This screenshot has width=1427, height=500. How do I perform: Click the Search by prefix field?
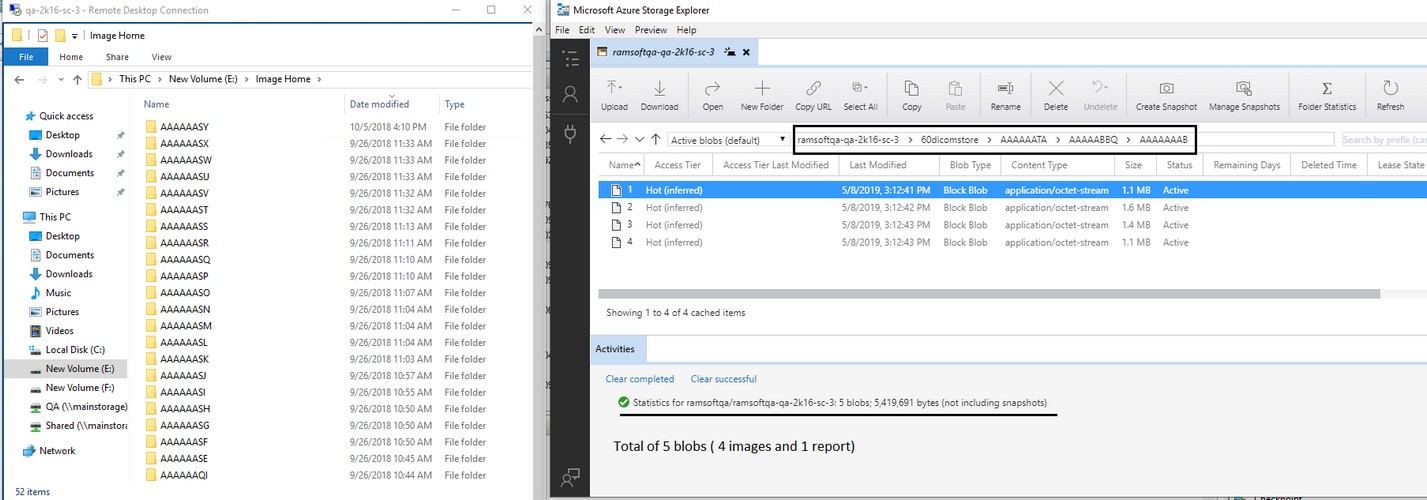click(1382, 140)
